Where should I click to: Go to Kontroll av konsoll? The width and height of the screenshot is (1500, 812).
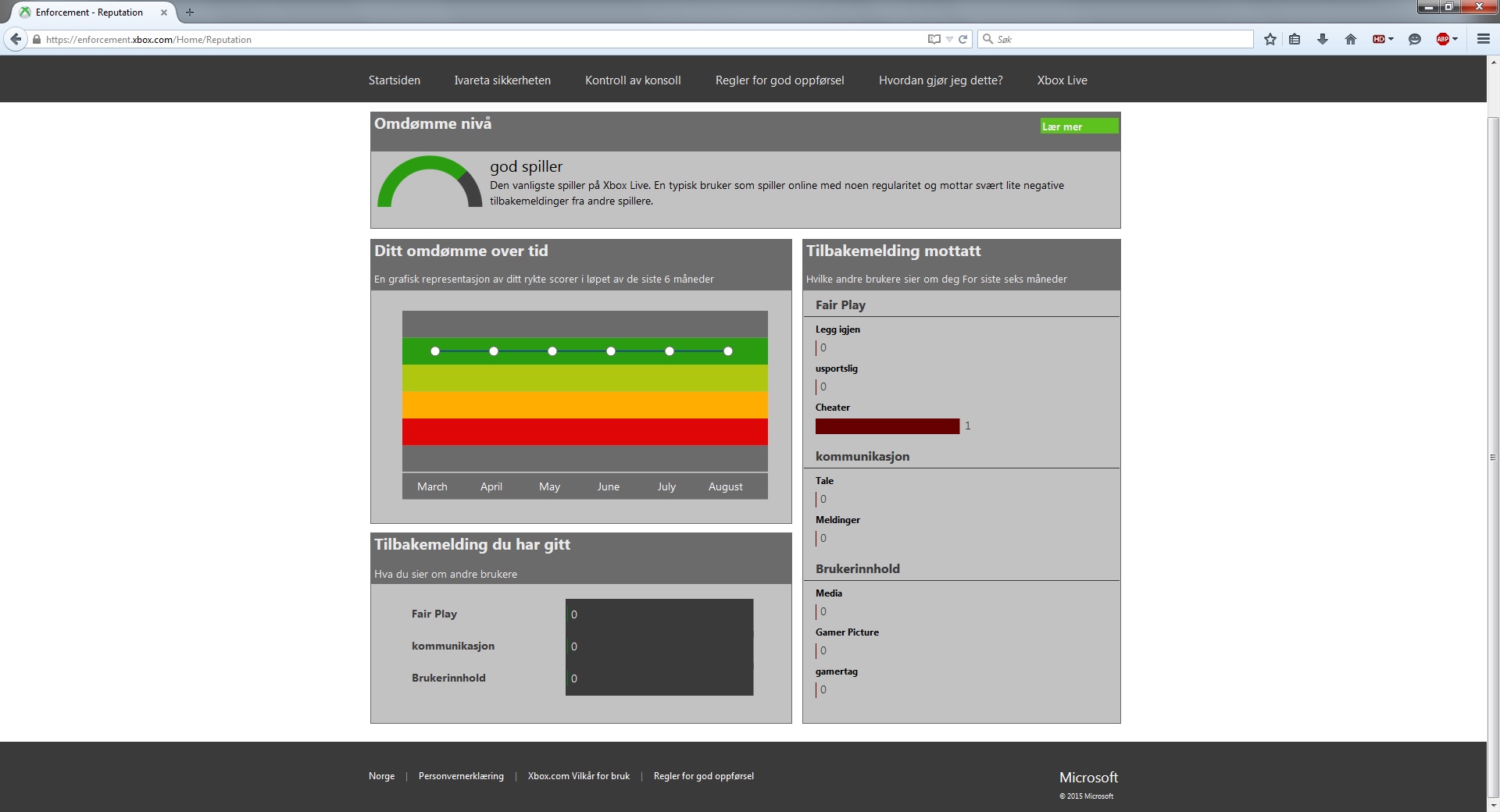pos(633,80)
